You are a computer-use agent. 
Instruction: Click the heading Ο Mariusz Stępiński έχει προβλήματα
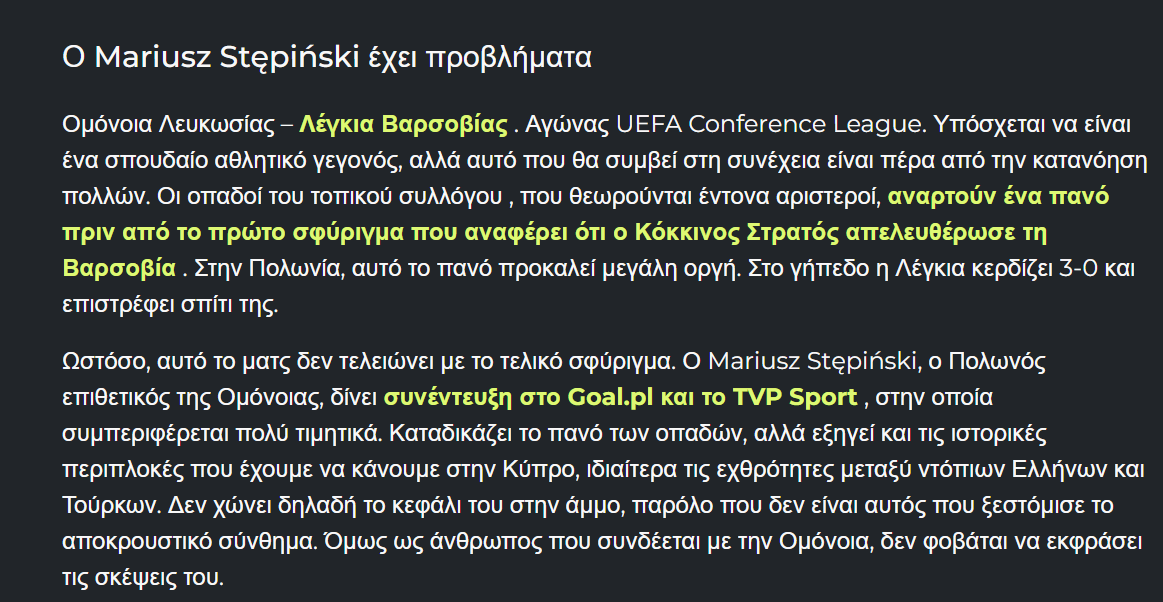327,57
